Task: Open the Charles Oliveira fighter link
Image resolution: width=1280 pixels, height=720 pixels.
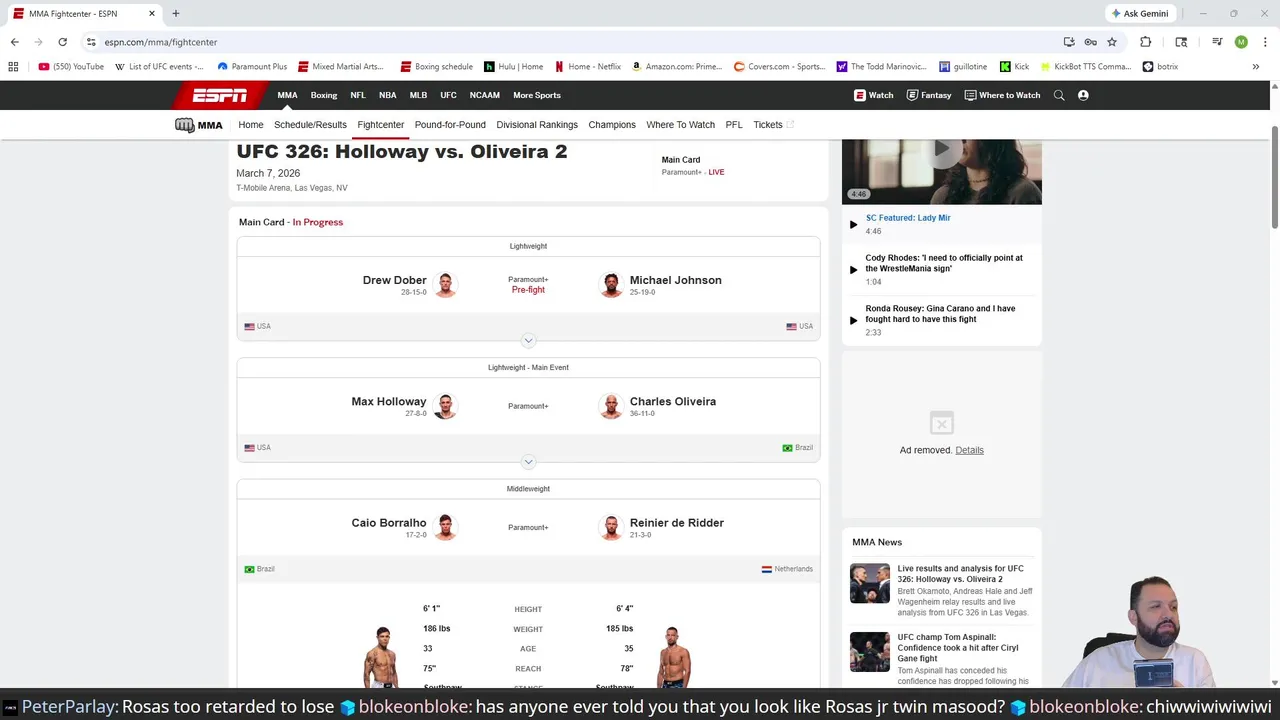Action: tap(673, 401)
